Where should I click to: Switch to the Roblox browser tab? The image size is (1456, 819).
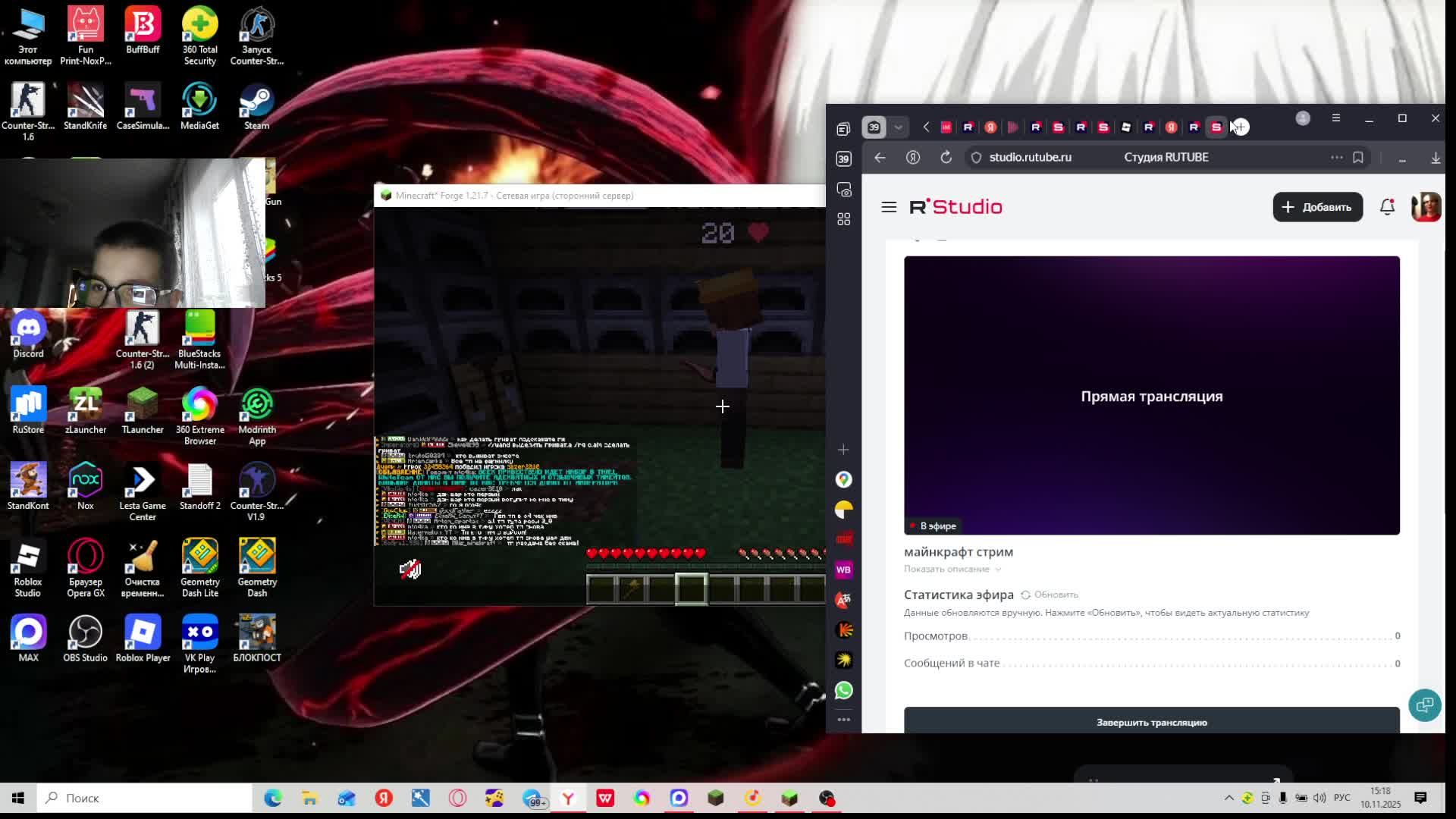[1126, 127]
